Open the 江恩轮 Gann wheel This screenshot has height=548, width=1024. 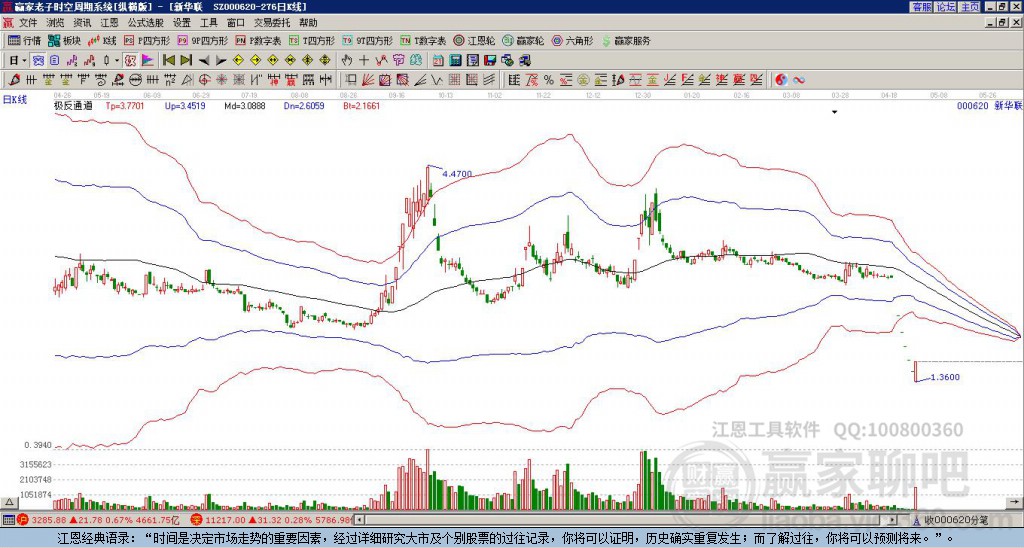(474, 40)
